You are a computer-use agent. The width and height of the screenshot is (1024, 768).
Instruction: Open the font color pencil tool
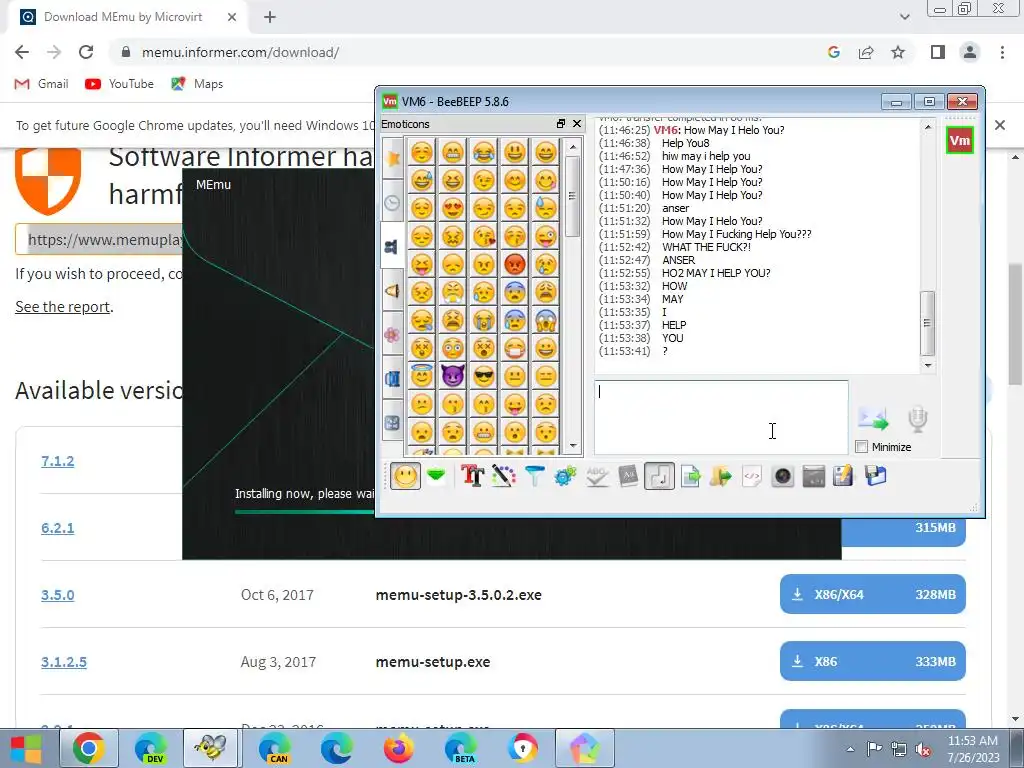pyautogui.click(x=504, y=475)
